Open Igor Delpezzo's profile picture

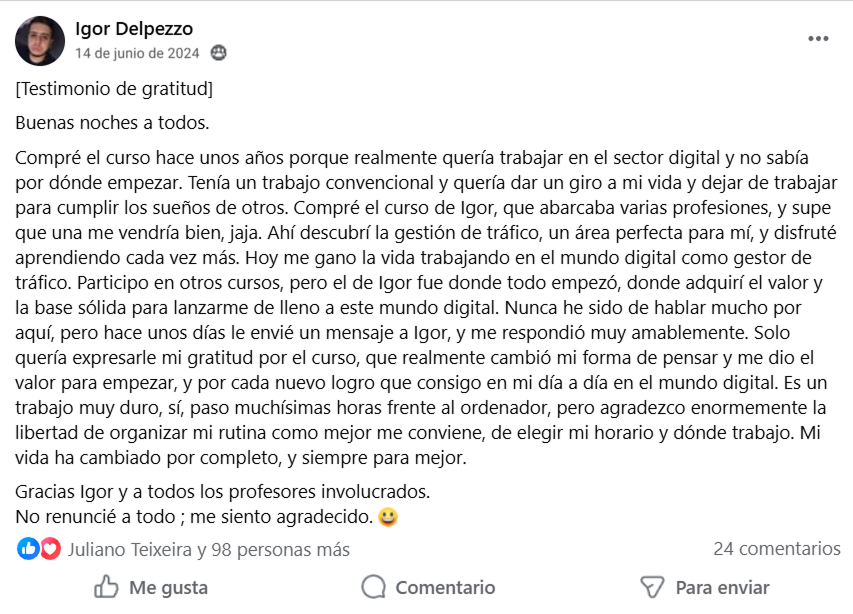(x=40, y=41)
